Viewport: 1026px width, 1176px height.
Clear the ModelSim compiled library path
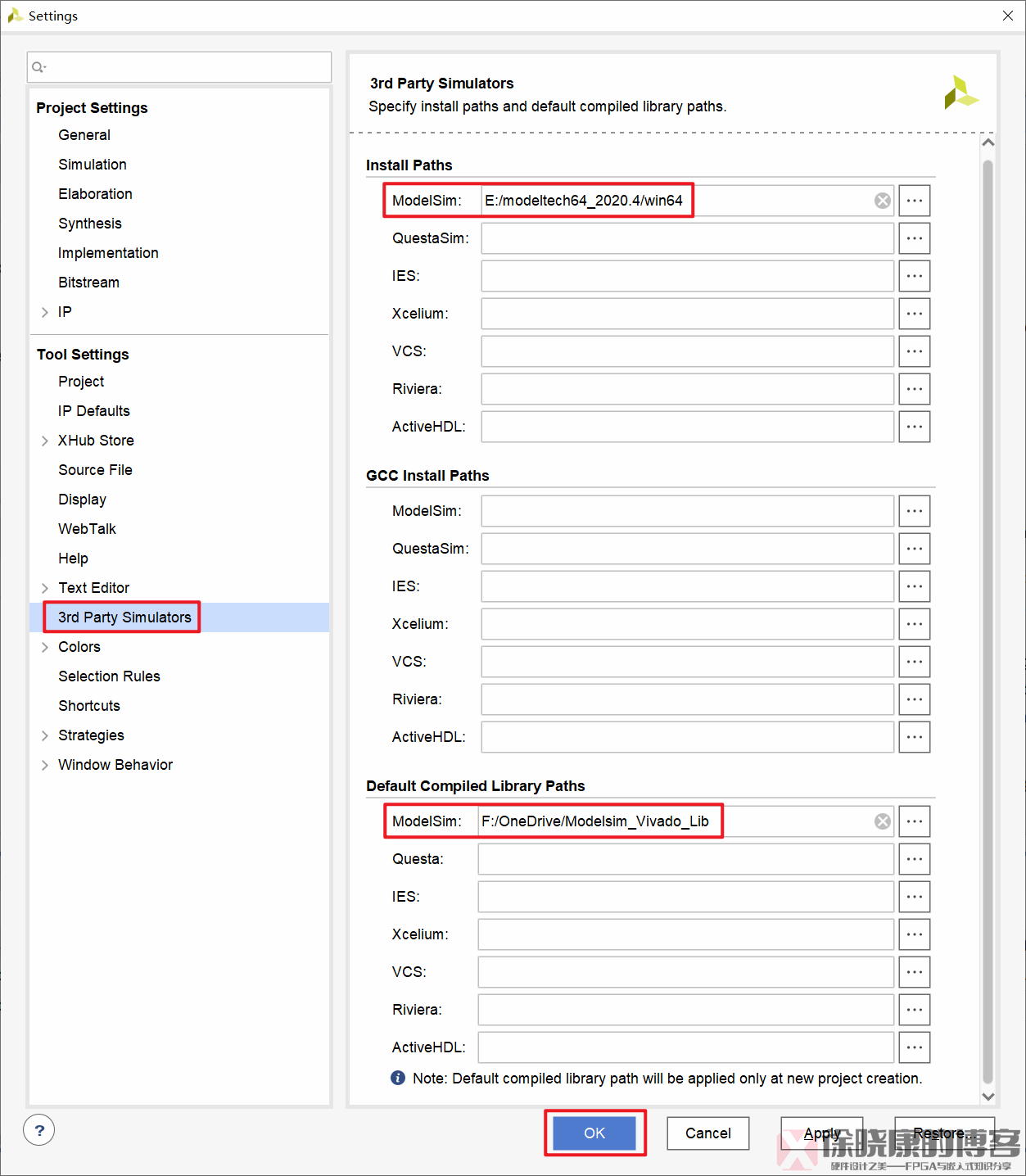coord(882,821)
